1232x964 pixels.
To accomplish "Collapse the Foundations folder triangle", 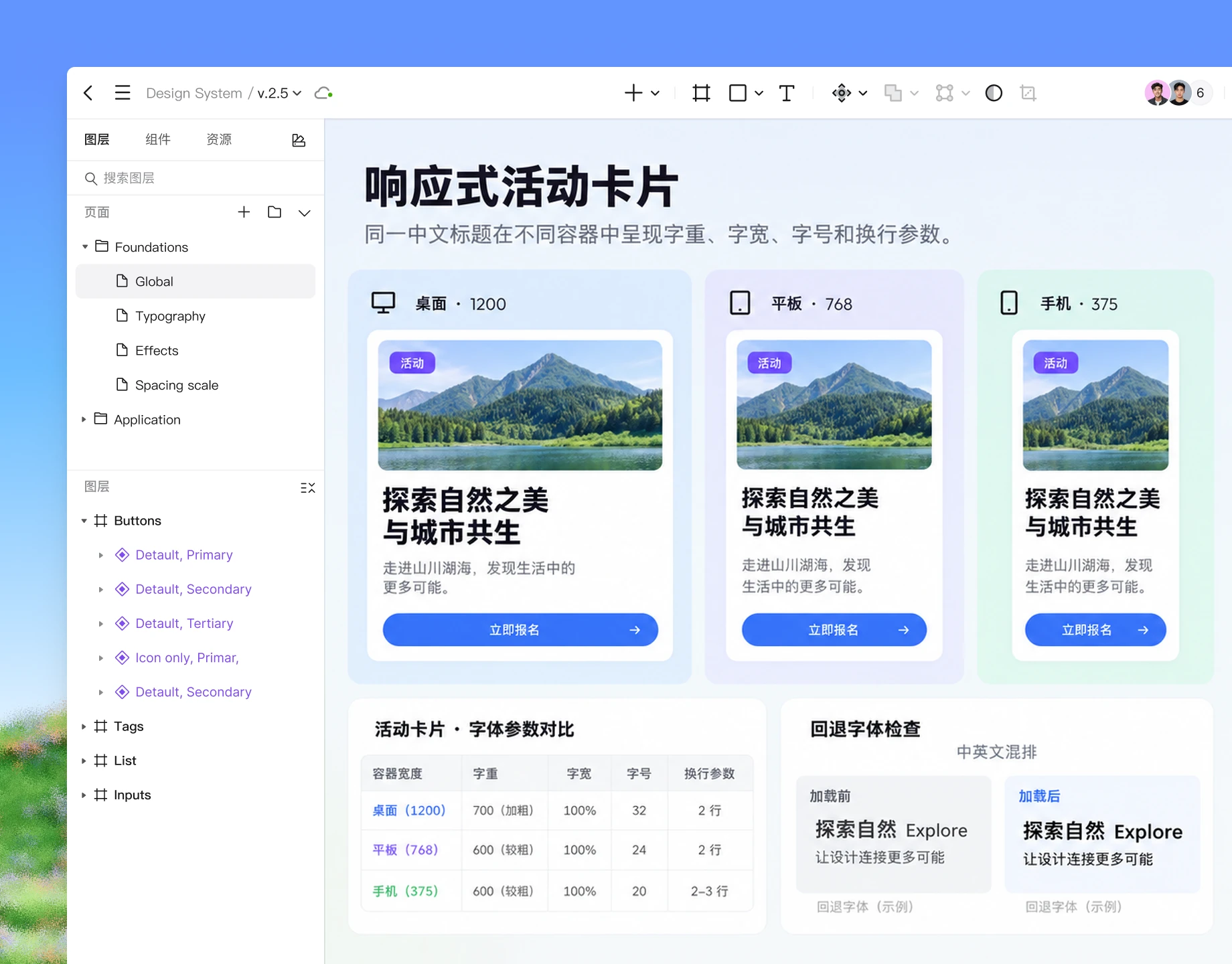I will point(85,247).
